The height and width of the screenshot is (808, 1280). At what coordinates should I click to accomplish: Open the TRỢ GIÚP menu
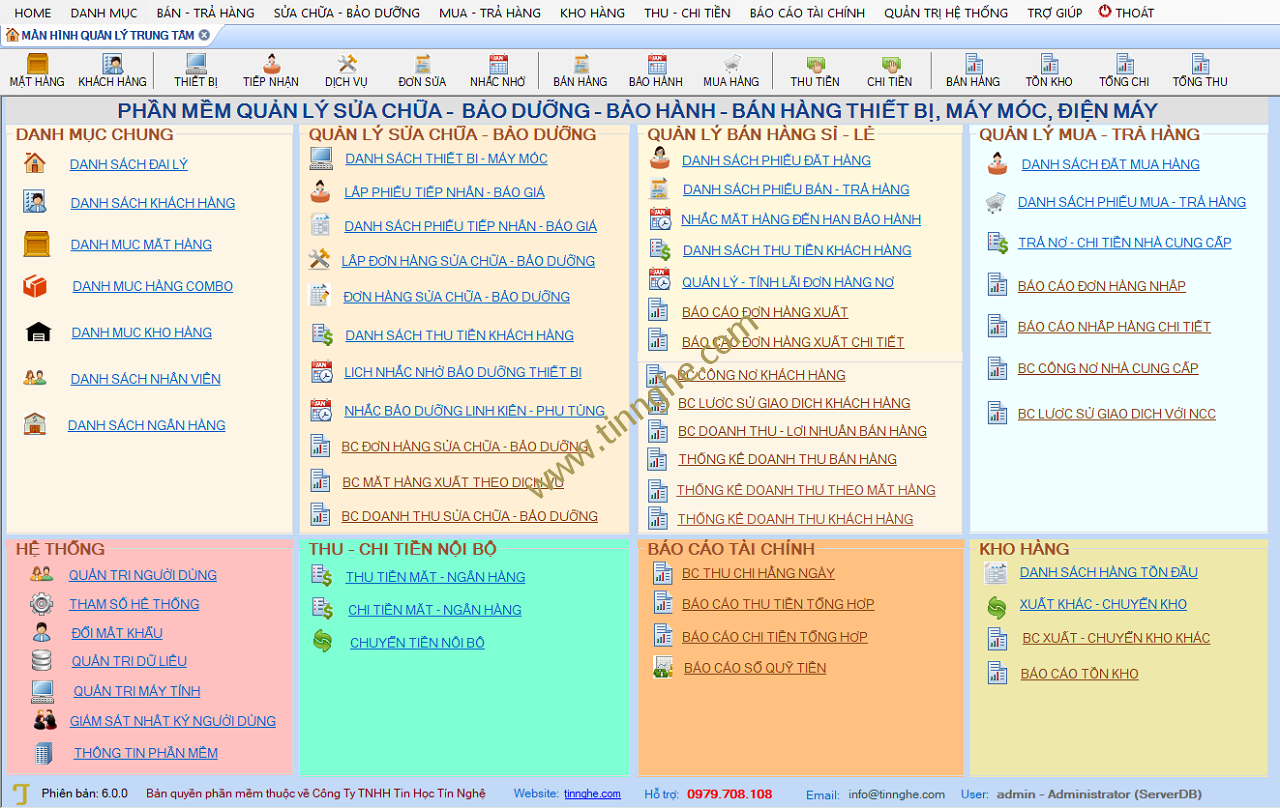point(1054,13)
